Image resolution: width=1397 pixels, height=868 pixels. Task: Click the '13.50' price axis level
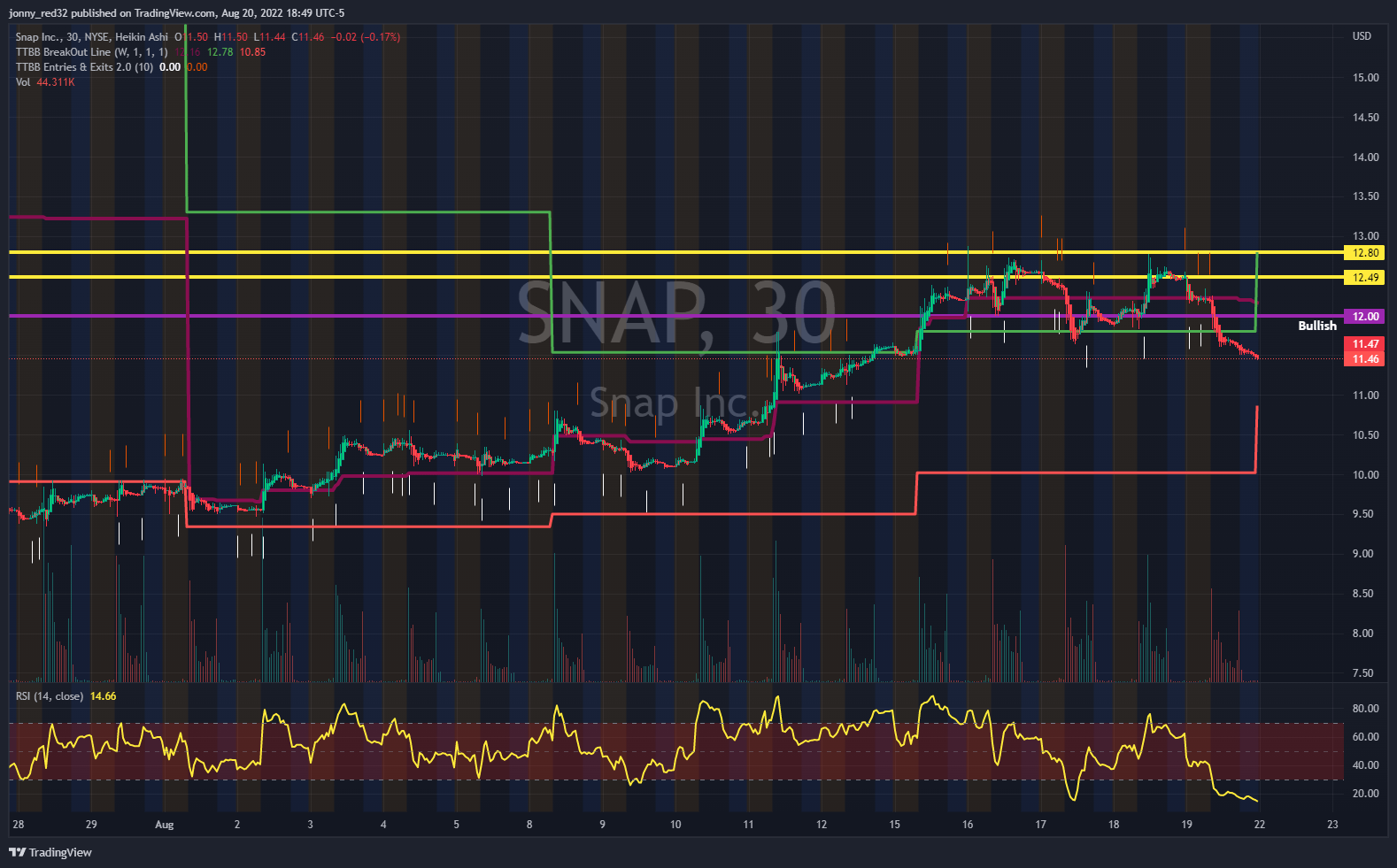[1366, 196]
